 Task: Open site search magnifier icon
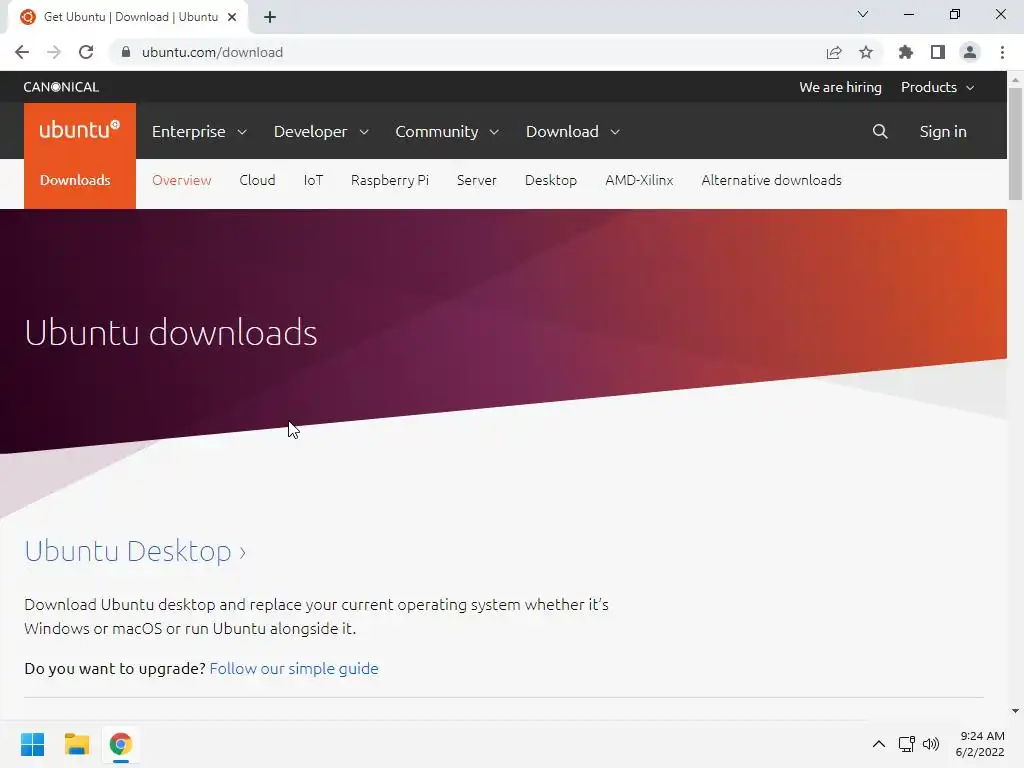pyautogui.click(x=880, y=131)
